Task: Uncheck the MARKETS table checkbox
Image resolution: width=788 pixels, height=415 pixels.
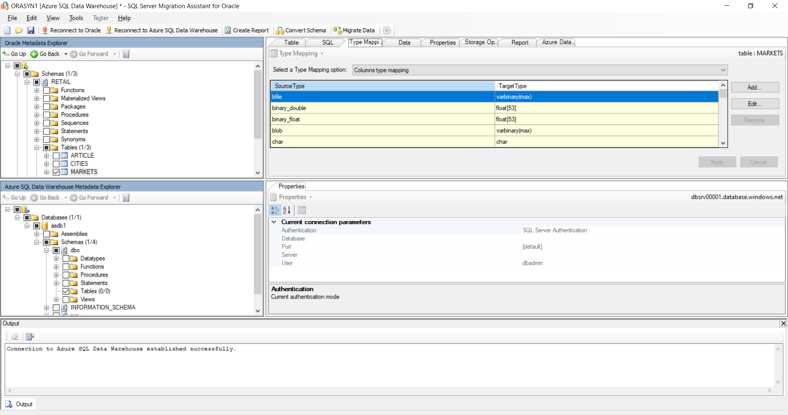Action: pyautogui.click(x=57, y=172)
